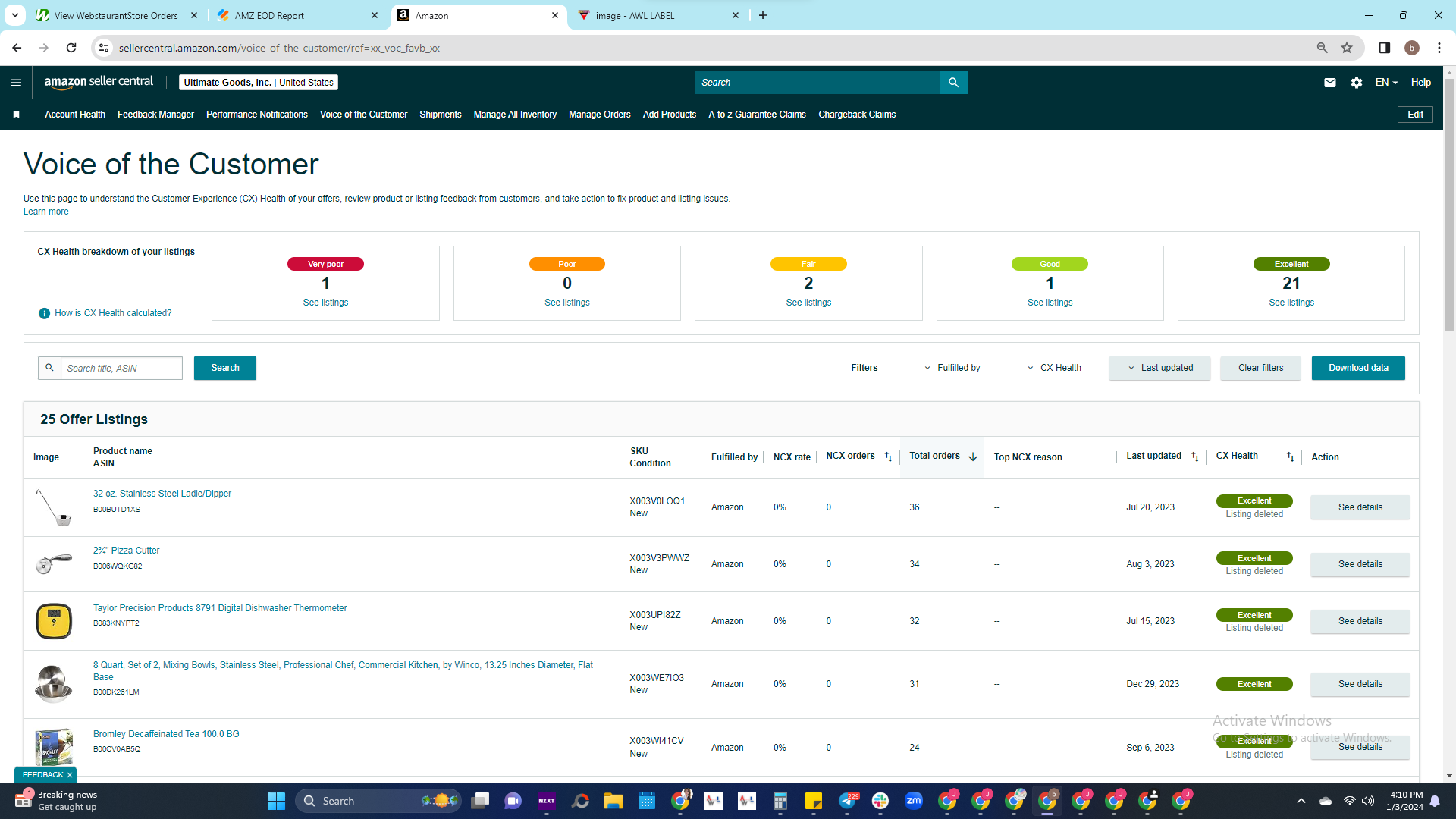
Task: Switch to AMZ EOD Report tab
Action: (297, 15)
